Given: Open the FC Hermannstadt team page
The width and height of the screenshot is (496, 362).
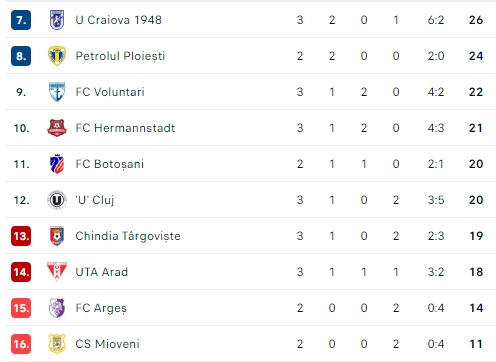Looking at the screenshot, I should (125, 128).
